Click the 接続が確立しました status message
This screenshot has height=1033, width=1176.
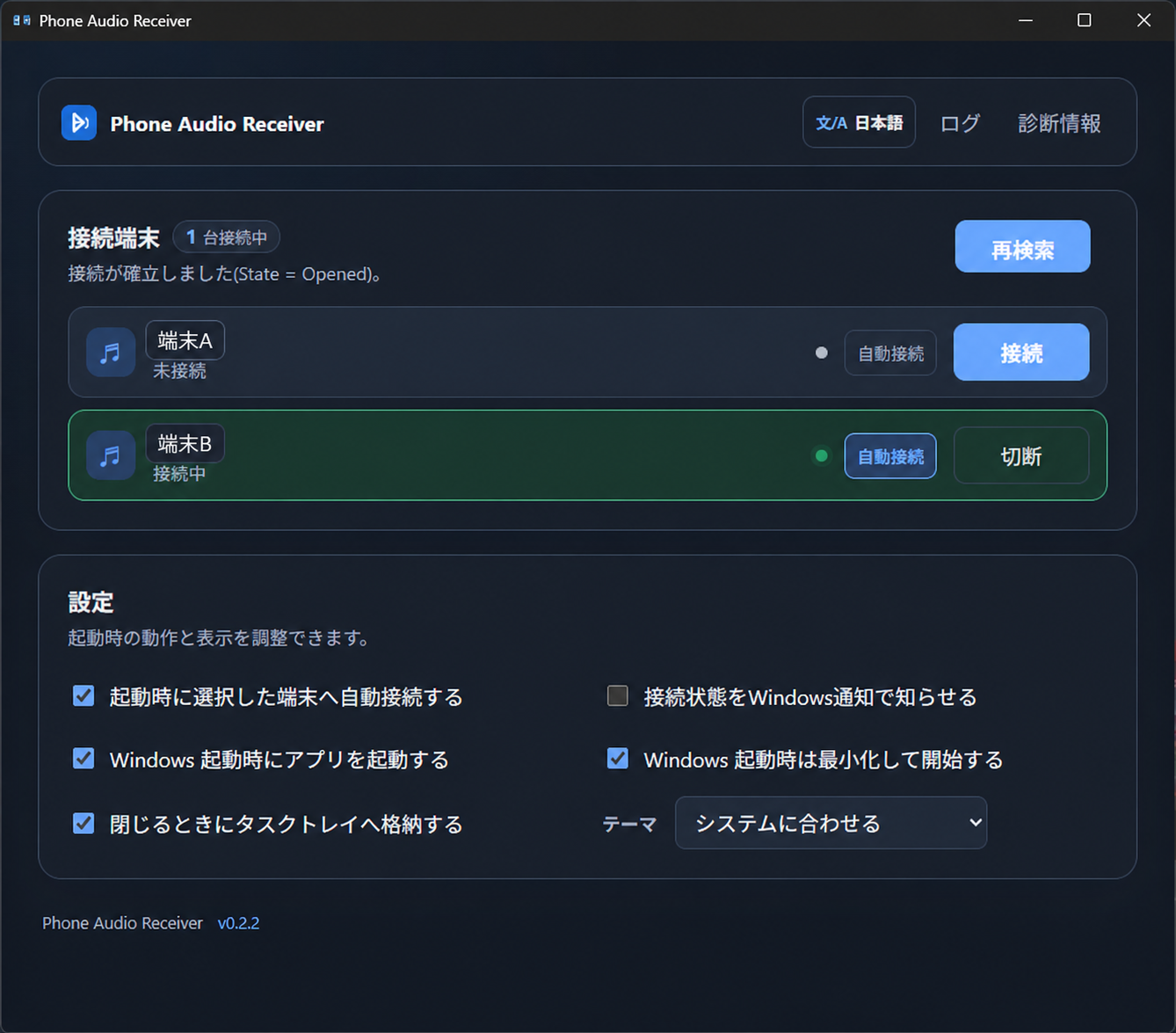click(x=225, y=274)
